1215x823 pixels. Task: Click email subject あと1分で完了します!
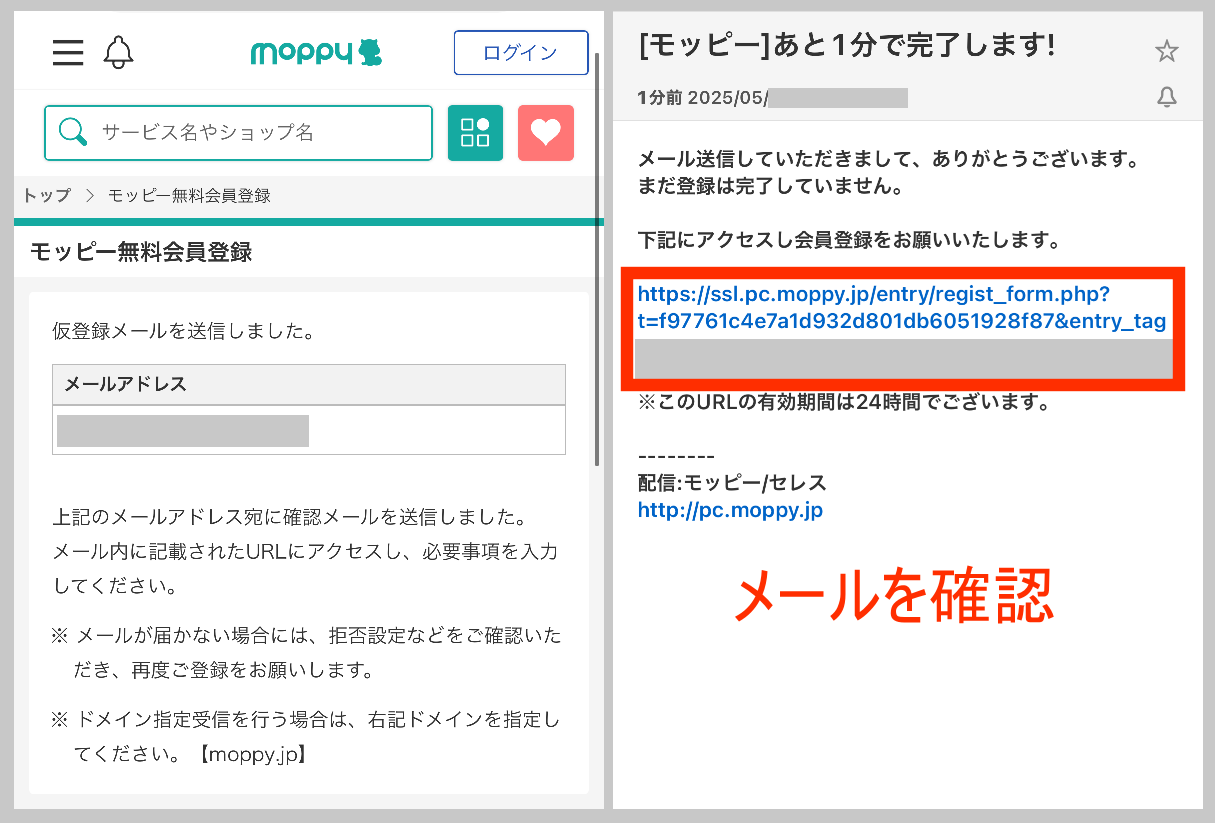coord(846,45)
